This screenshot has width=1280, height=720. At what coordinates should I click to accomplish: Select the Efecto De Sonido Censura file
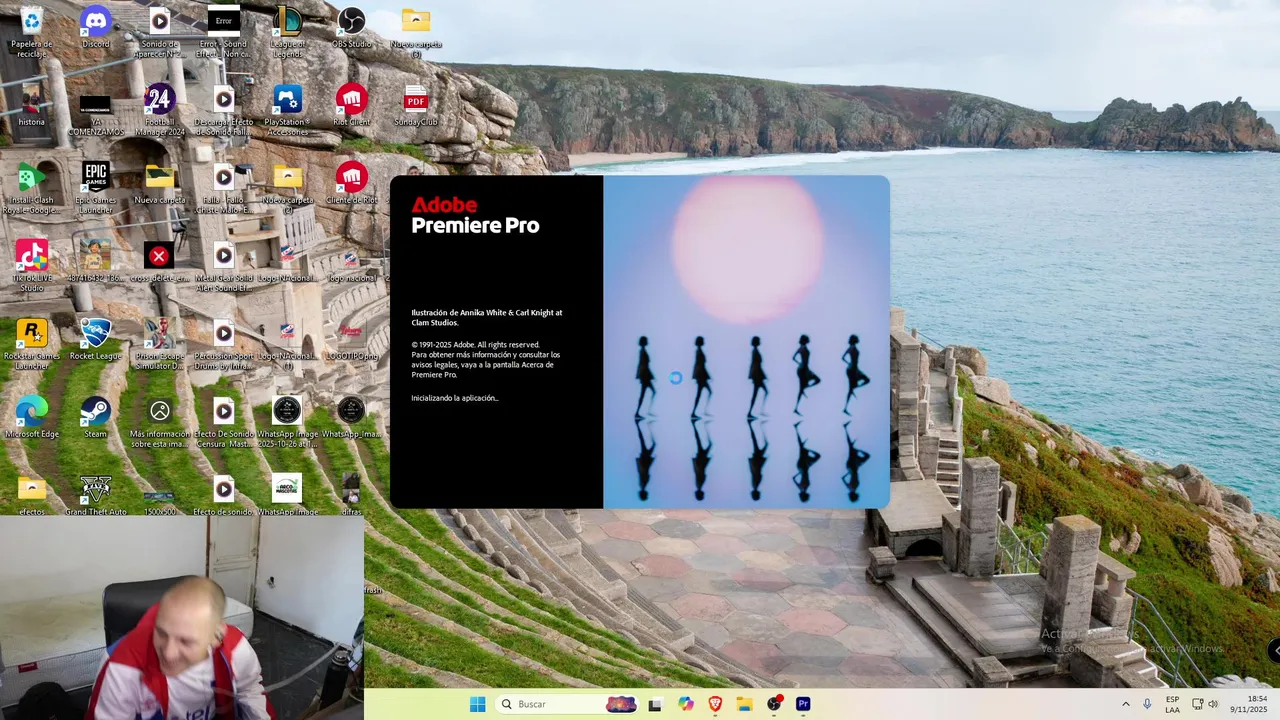pos(223,422)
